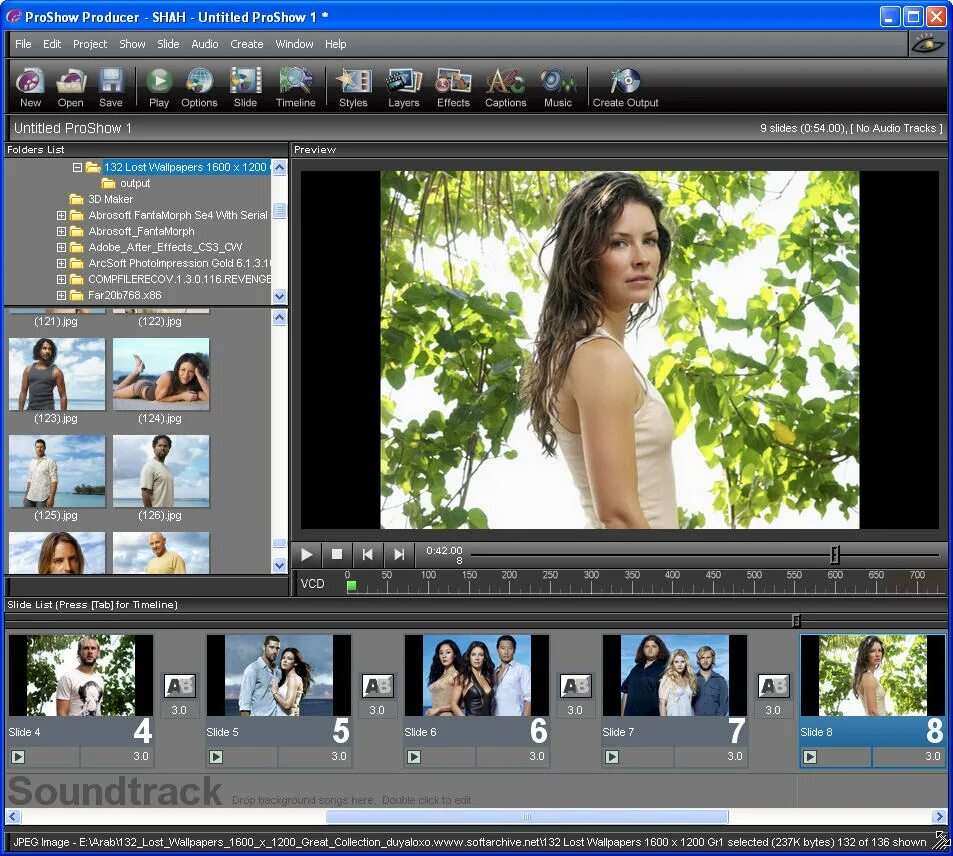Click the transition icon after Slide 5
Image resolution: width=953 pixels, height=856 pixels.
click(377, 686)
